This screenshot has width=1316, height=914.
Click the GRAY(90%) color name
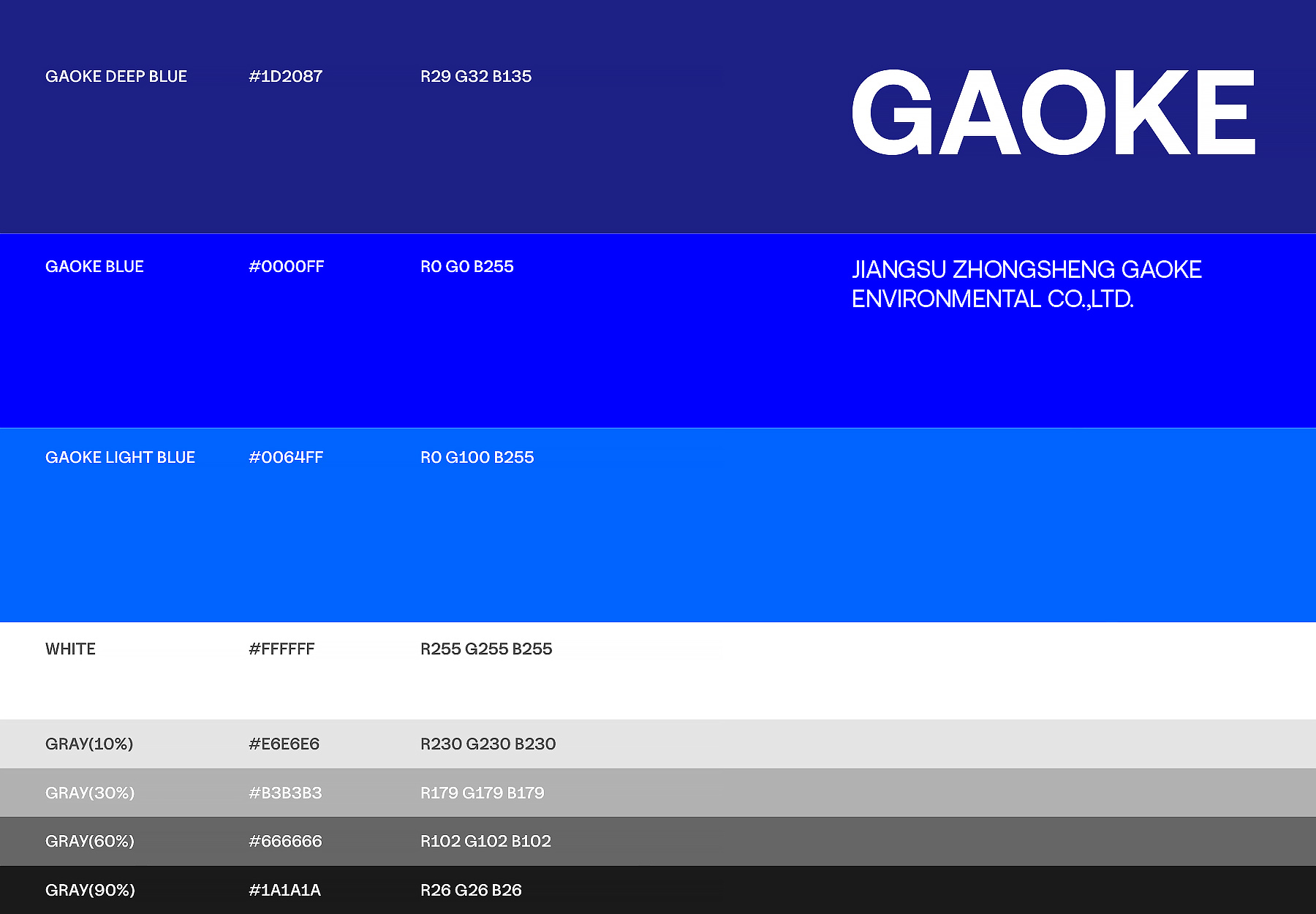coord(90,890)
